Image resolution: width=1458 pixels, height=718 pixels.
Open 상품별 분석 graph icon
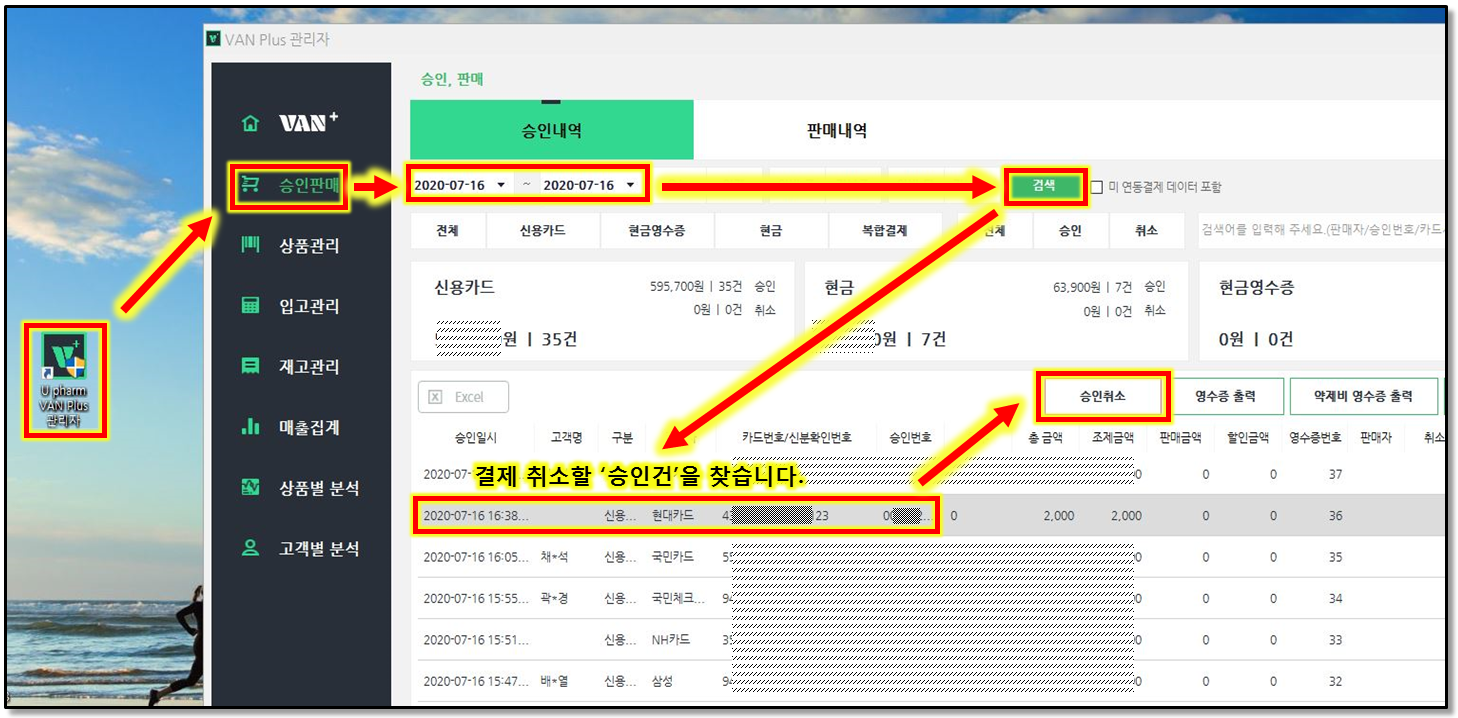click(x=250, y=488)
